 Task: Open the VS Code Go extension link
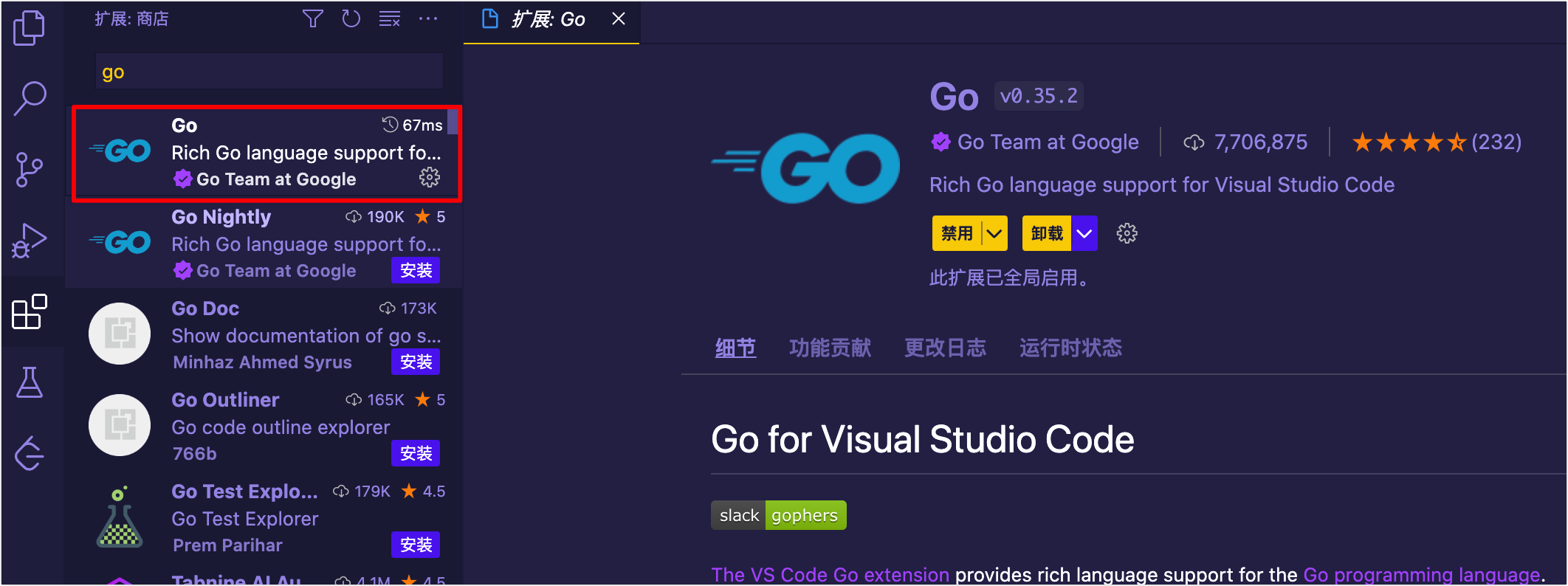[830, 574]
